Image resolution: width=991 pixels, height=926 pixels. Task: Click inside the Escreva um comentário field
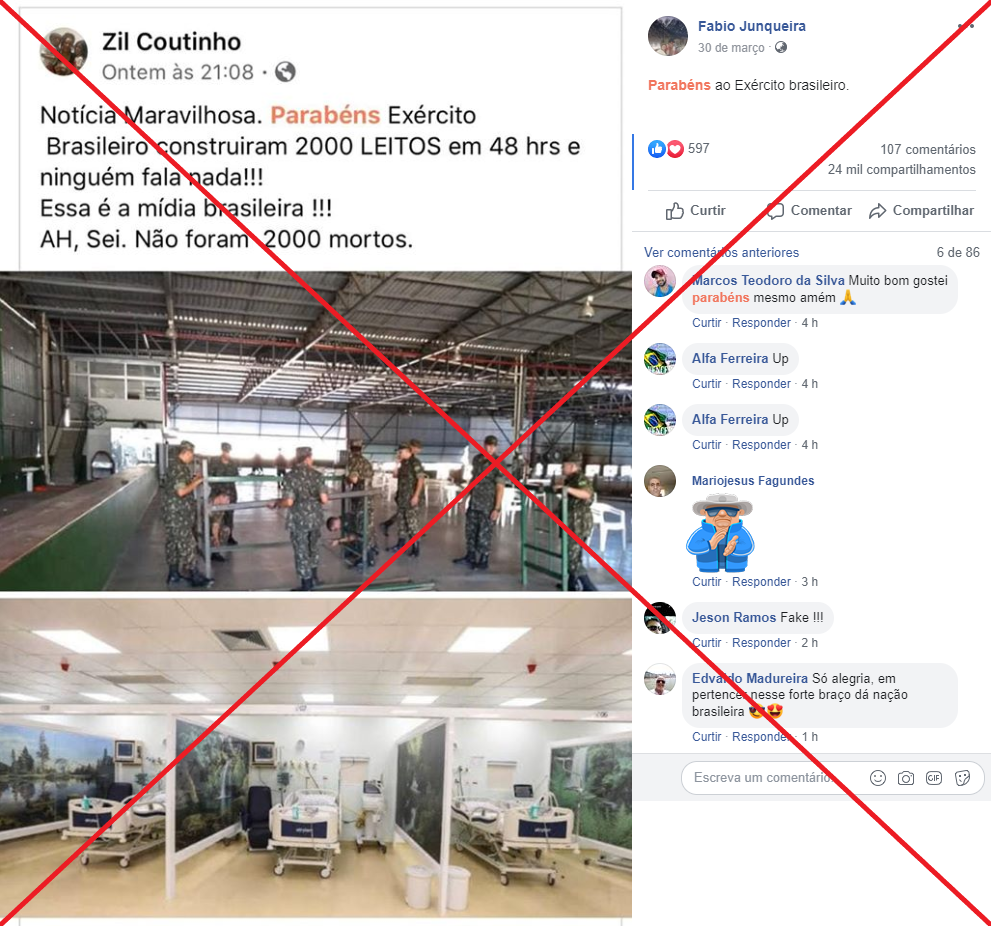(771, 778)
